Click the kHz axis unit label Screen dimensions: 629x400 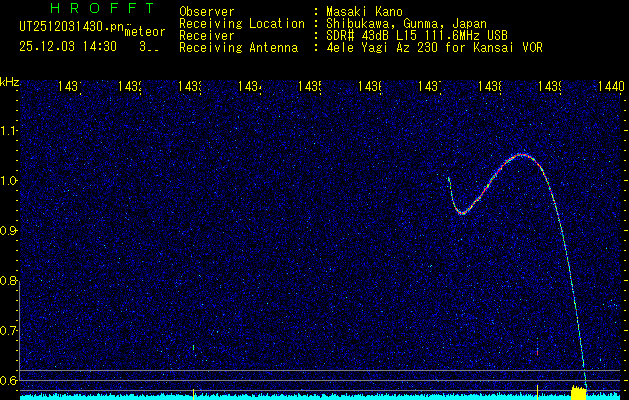coord(9,81)
